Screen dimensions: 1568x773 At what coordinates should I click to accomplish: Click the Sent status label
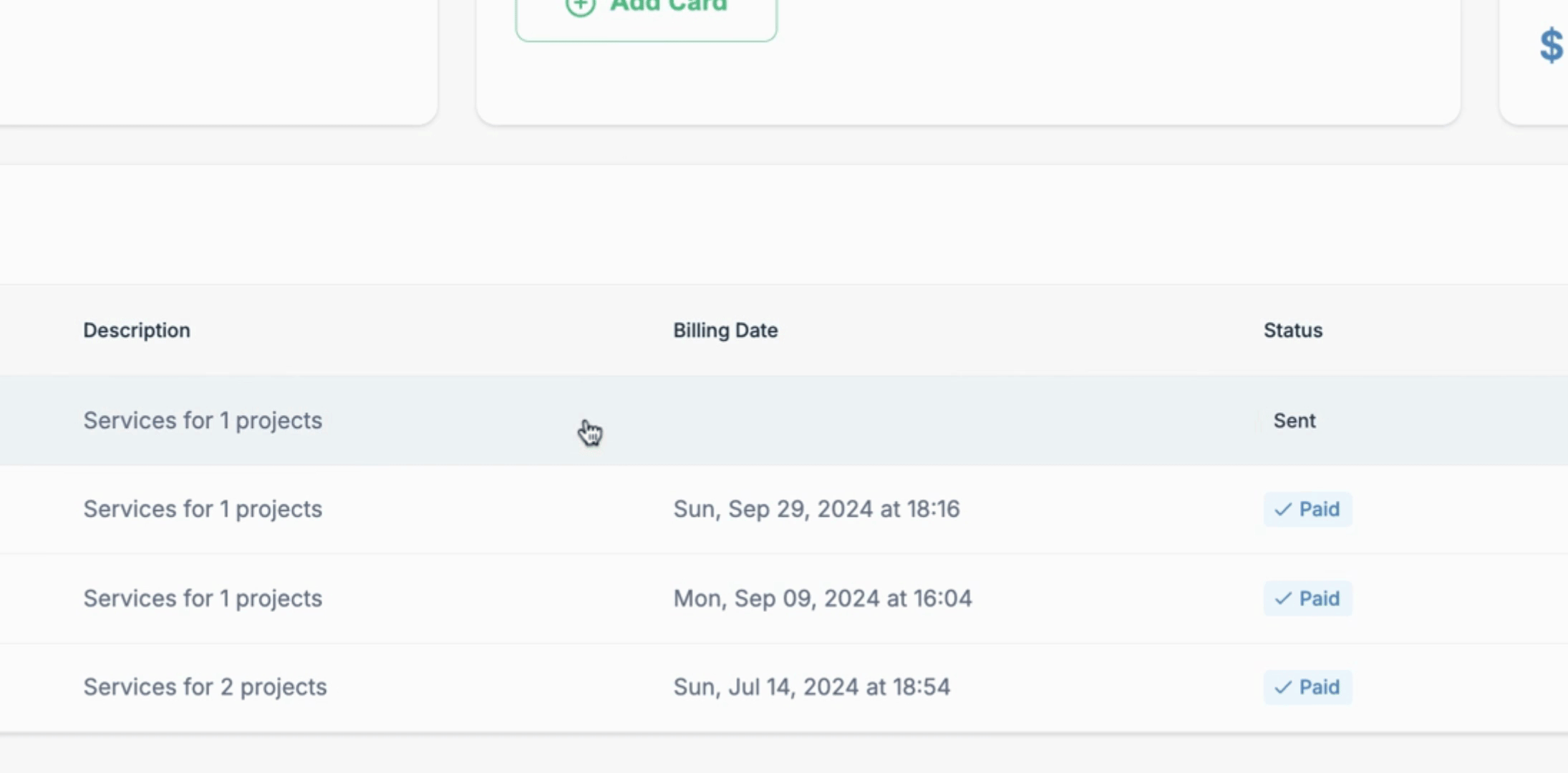[x=1294, y=421]
